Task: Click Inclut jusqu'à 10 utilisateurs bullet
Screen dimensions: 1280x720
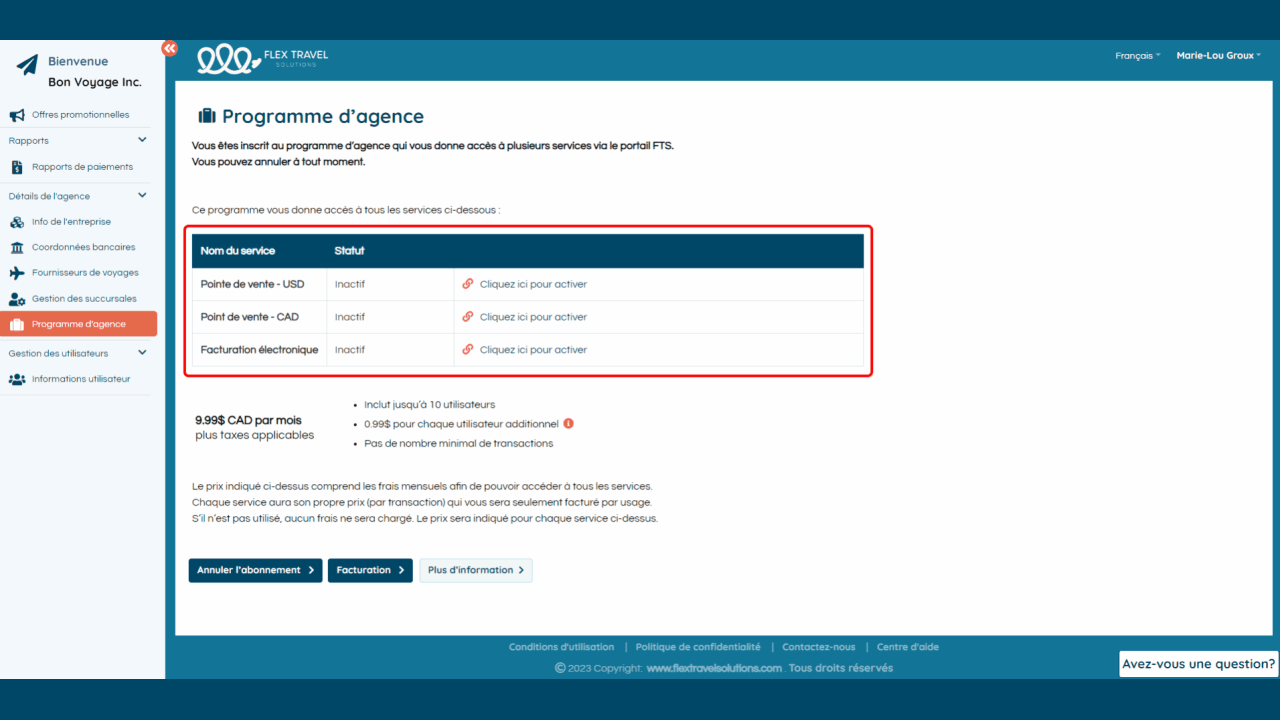Action: click(x=430, y=405)
